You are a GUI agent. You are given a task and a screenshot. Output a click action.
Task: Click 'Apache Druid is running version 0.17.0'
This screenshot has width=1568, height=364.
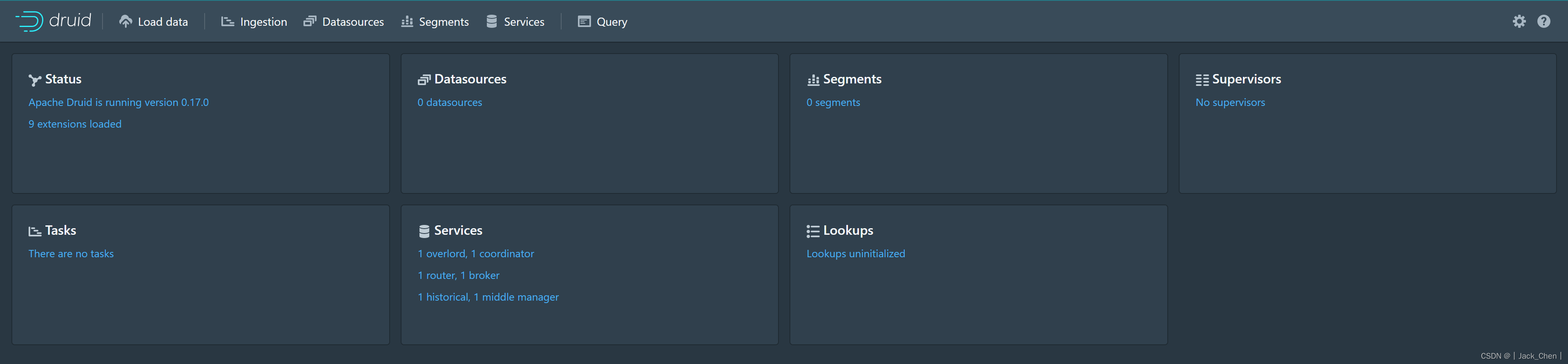pos(119,102)
